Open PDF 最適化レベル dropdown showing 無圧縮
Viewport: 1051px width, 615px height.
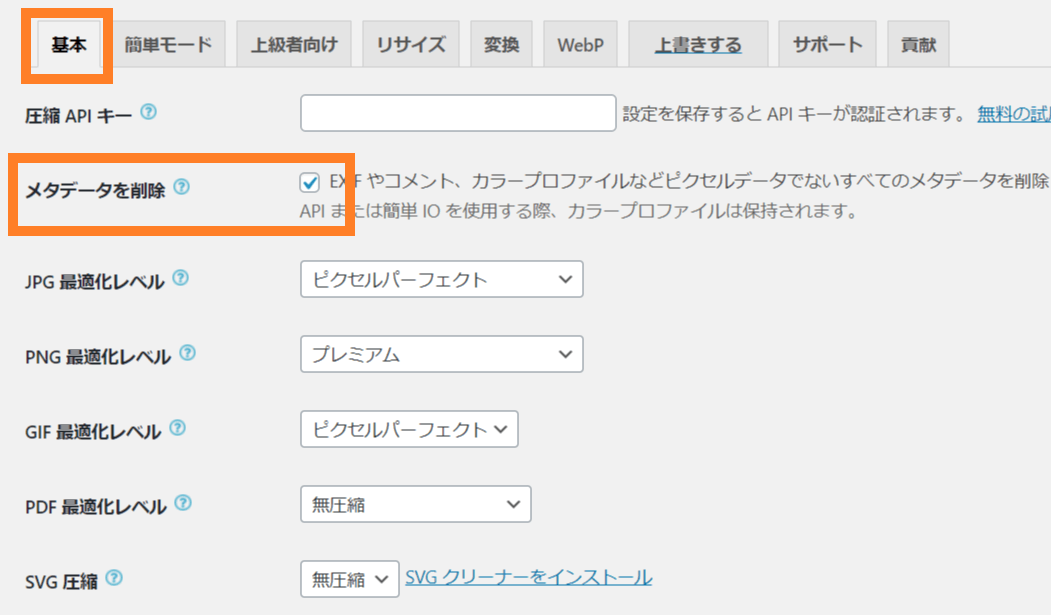click(x=416, y=504)
